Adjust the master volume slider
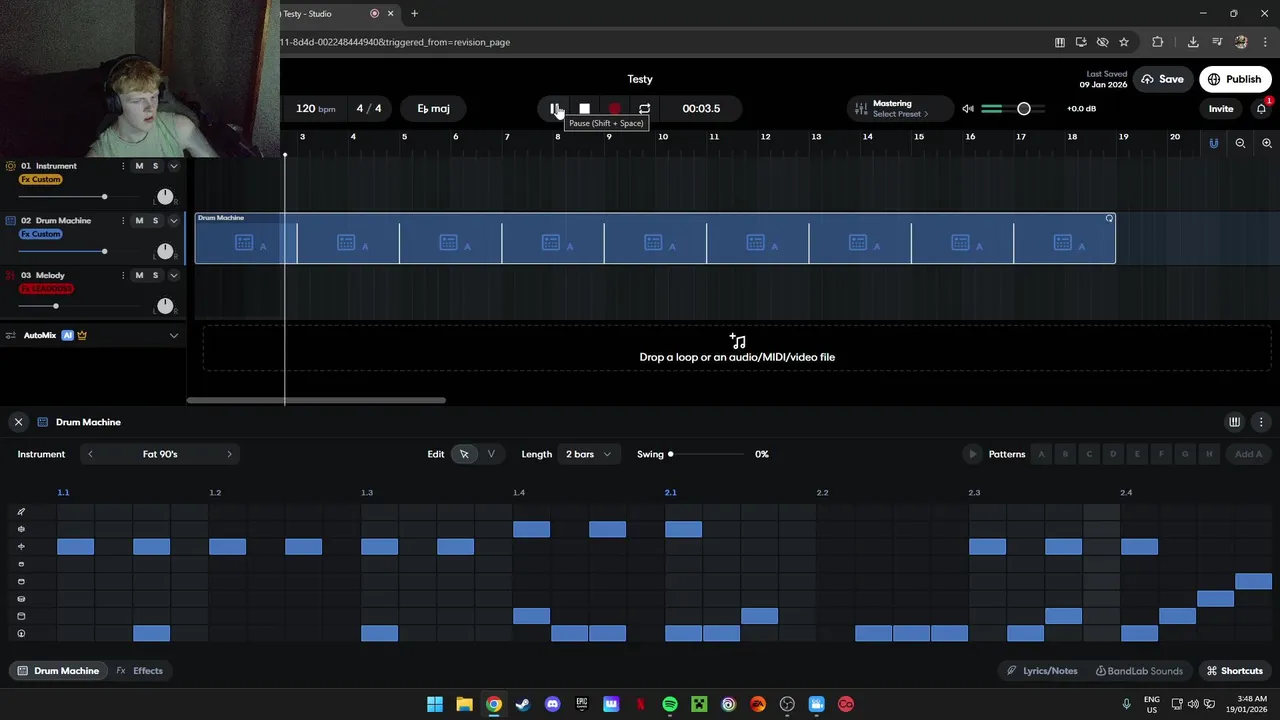Screen dimensions: 1280x720 click(x=1023, y=108)
